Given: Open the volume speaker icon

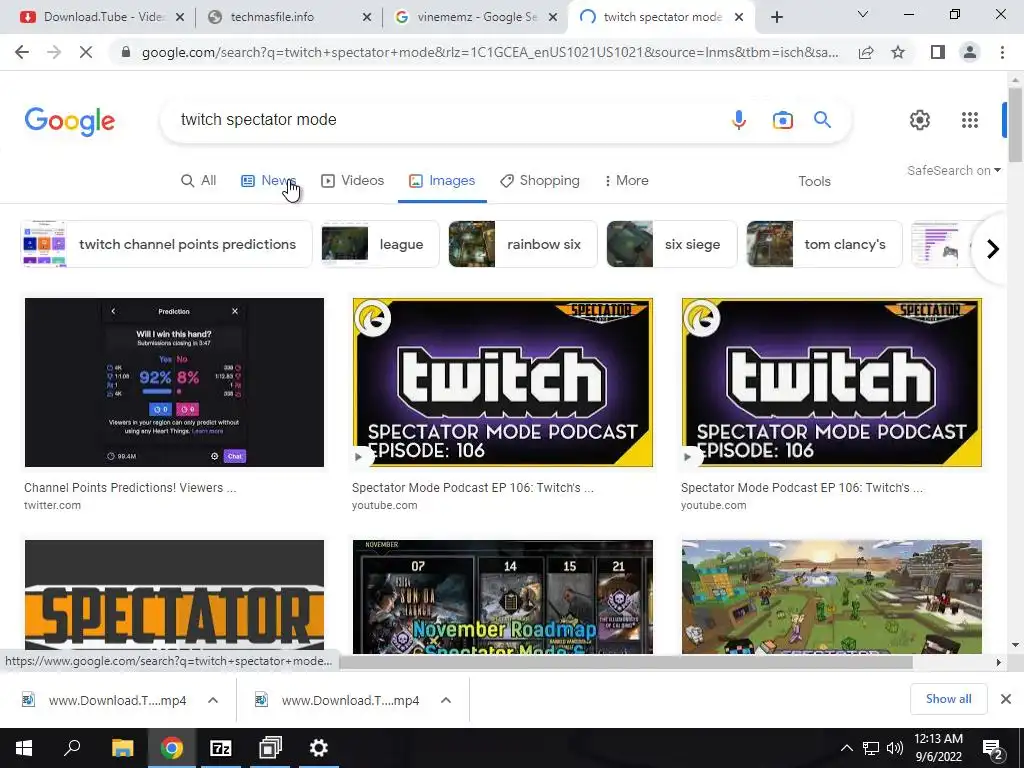Looking at the screenshot, I should pyautogui.click(x=895, y=748).
